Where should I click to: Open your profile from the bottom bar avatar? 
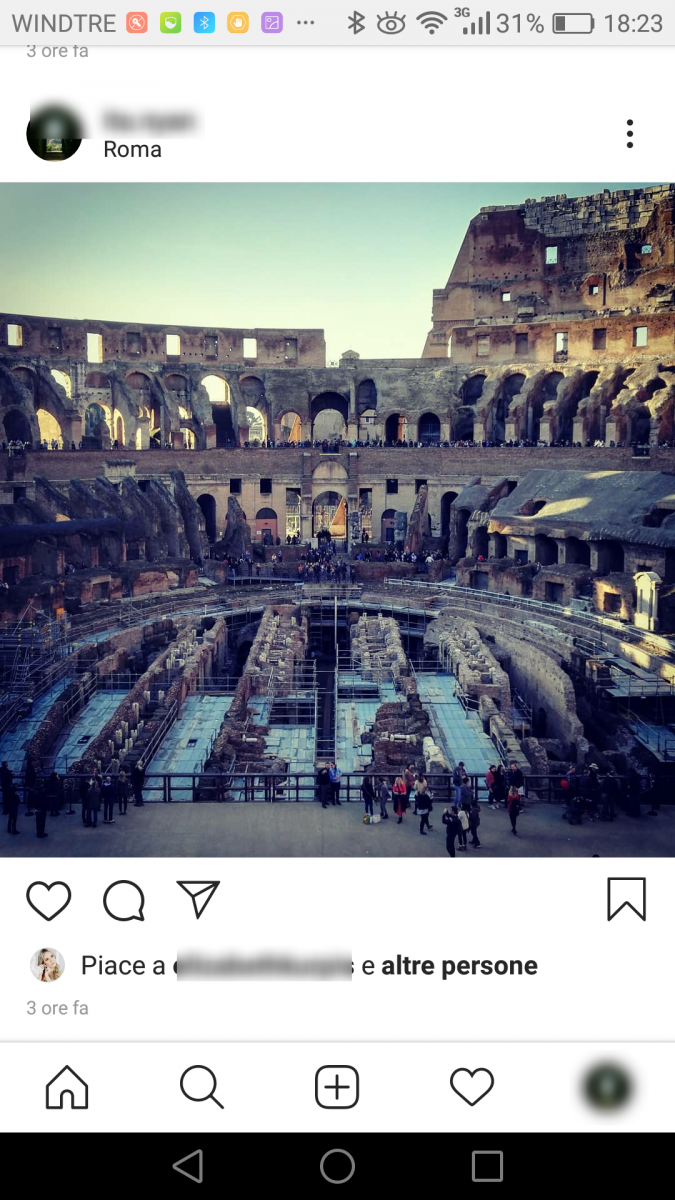point(607,1086)
